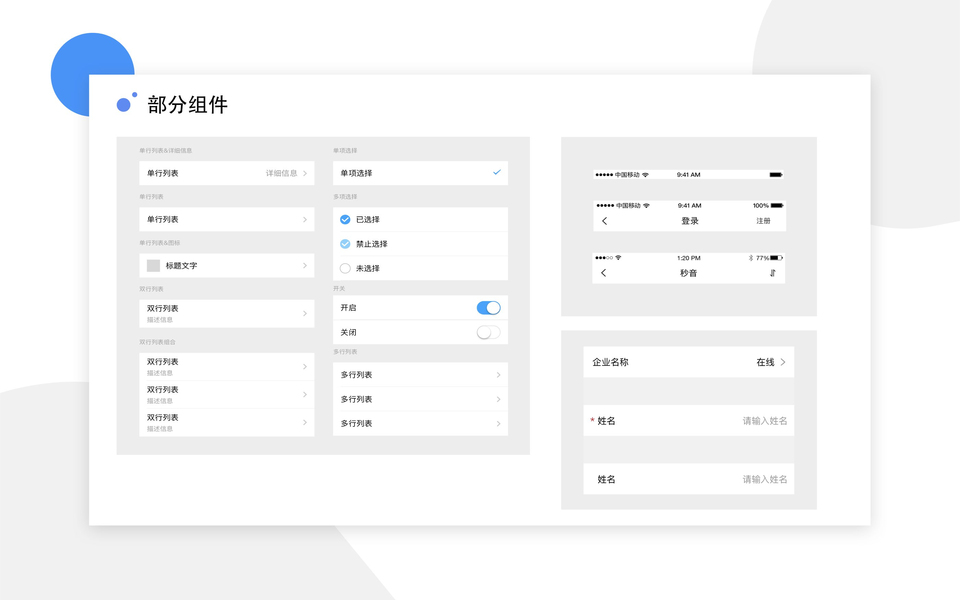Screen dimensions: 960x600
Task: Tap the back arrow in the 登录 navigation bar
Action: pos(604,221)
